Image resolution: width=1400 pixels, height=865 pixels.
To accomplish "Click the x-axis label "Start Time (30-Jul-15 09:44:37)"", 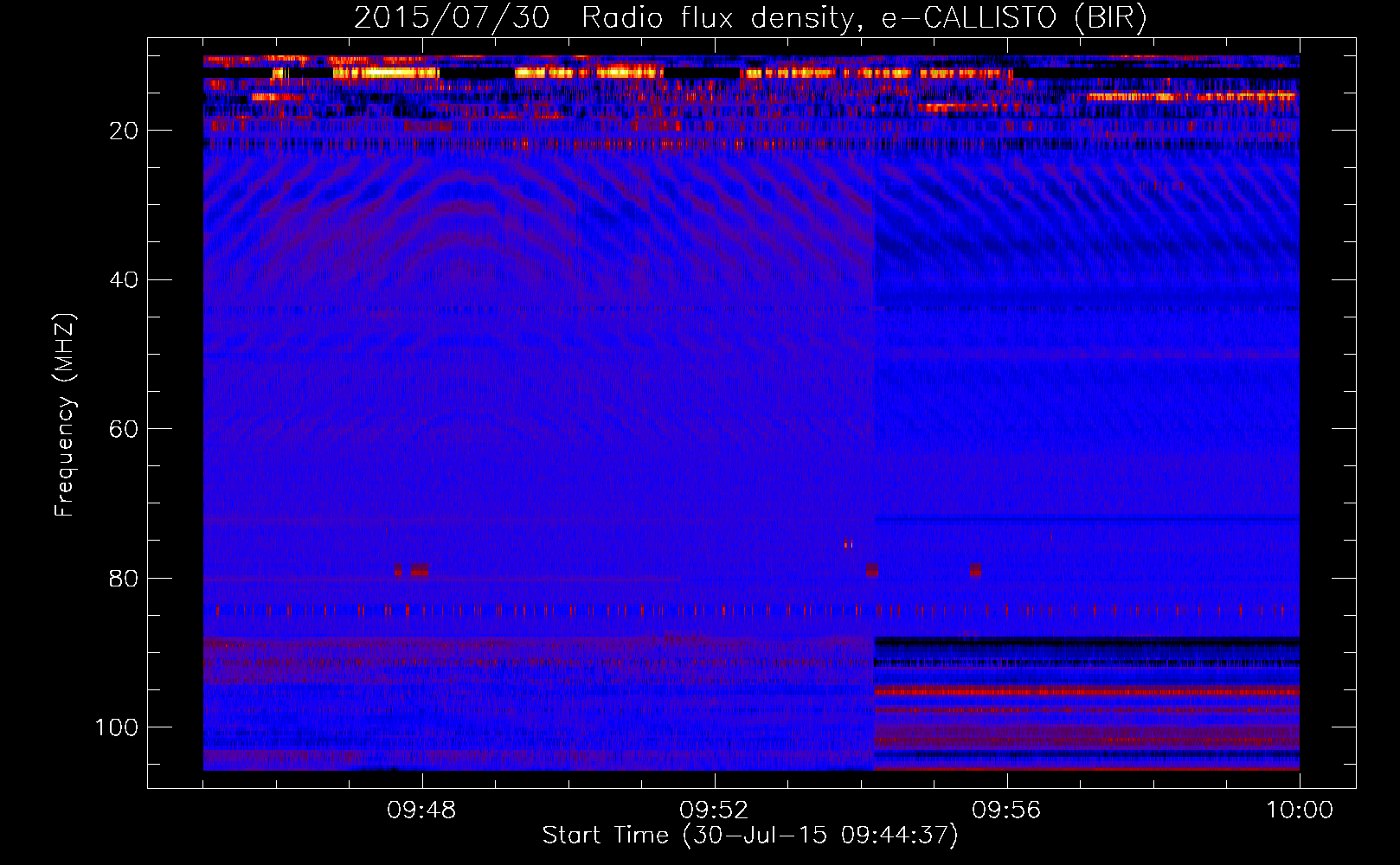I will coord(750,836).
